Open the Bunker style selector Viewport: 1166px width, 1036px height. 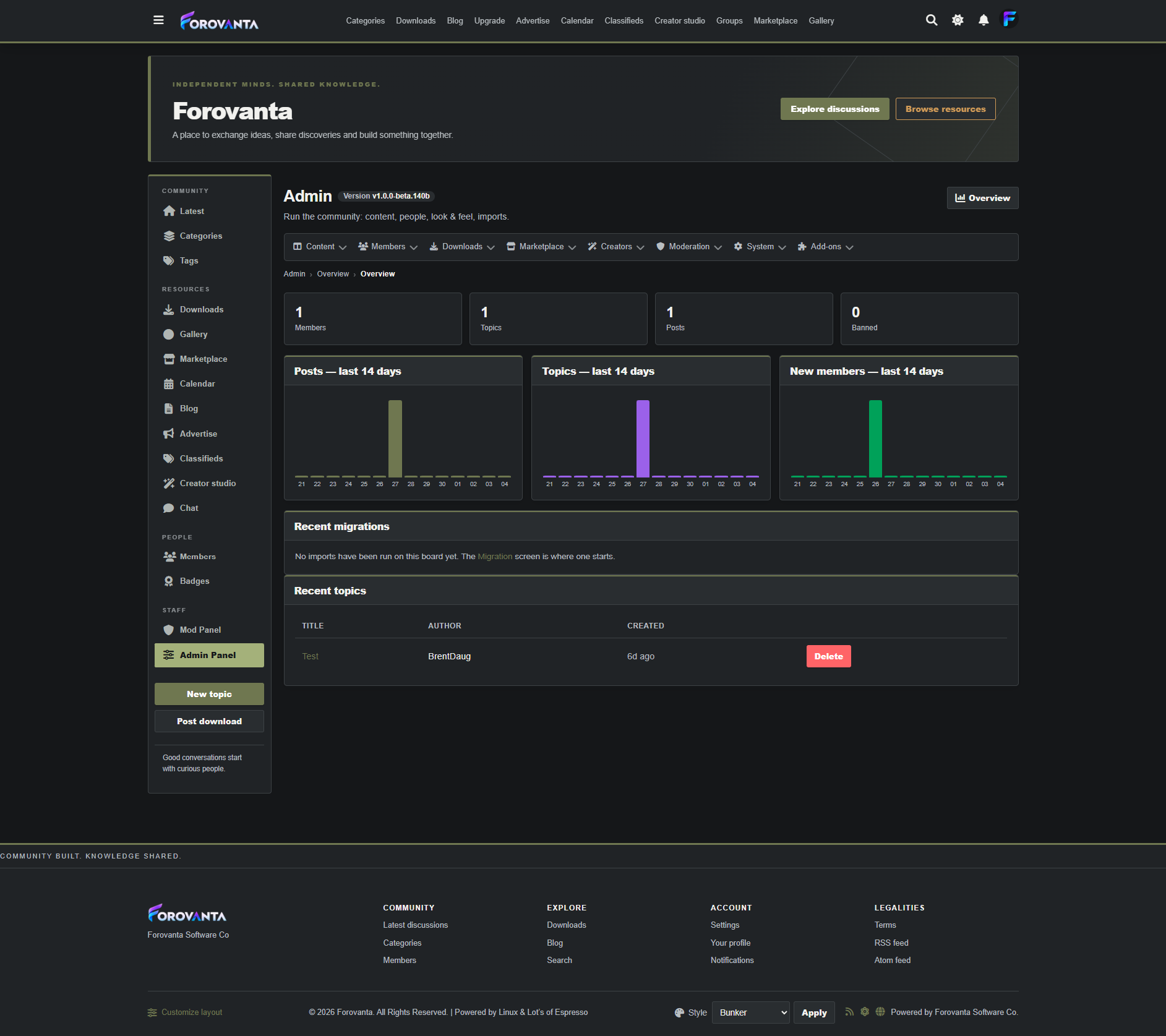point(751,1012)
